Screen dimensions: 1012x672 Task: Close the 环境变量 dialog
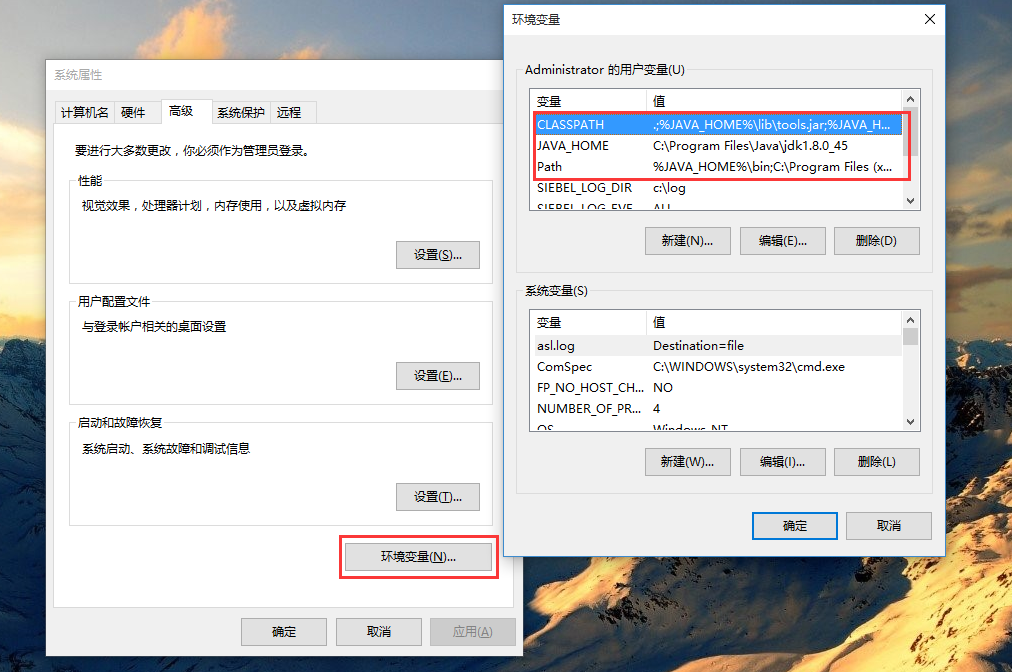point(929,19)
